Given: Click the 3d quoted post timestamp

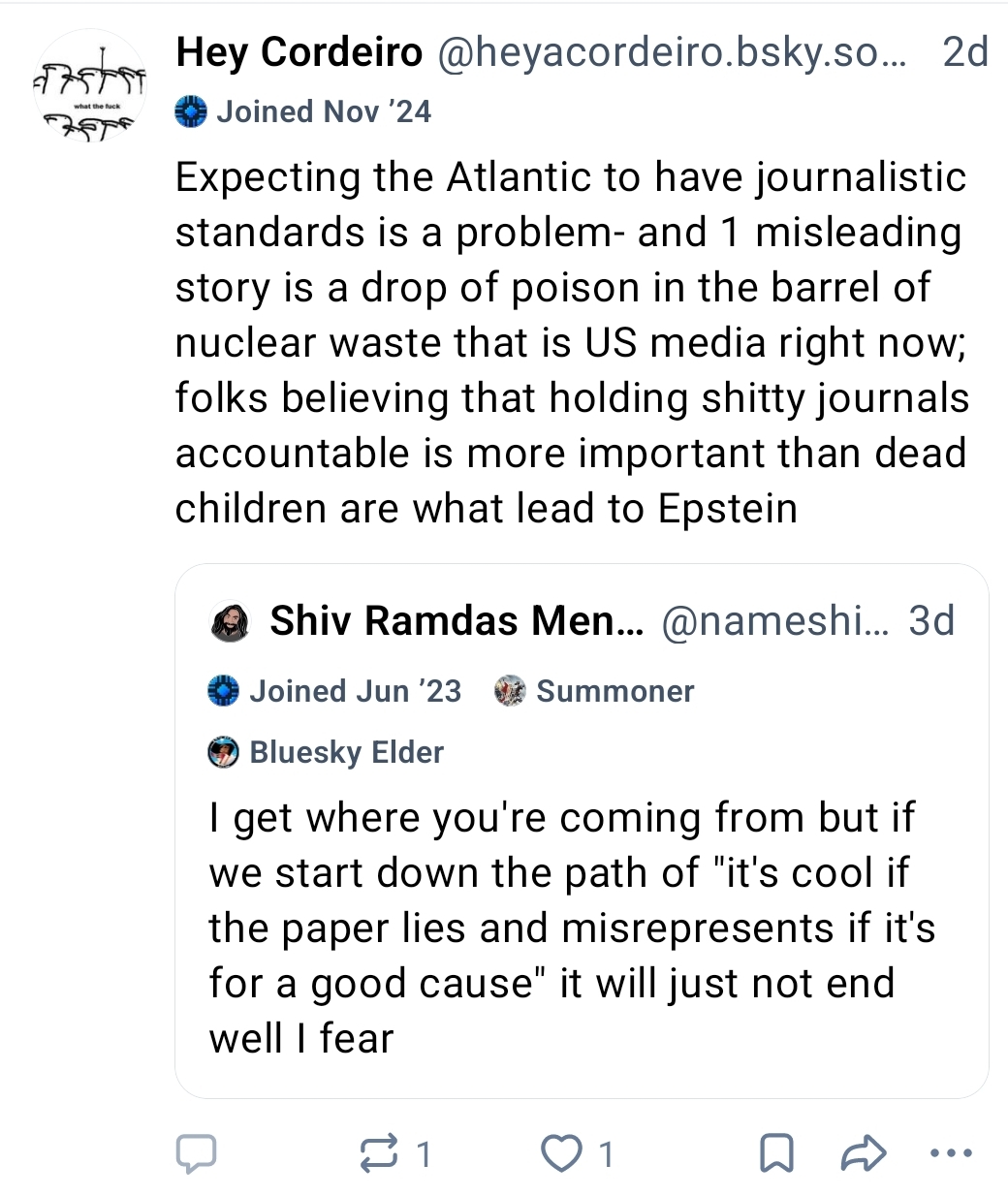Looking at the screenshot, I should [x=931, y=621].
